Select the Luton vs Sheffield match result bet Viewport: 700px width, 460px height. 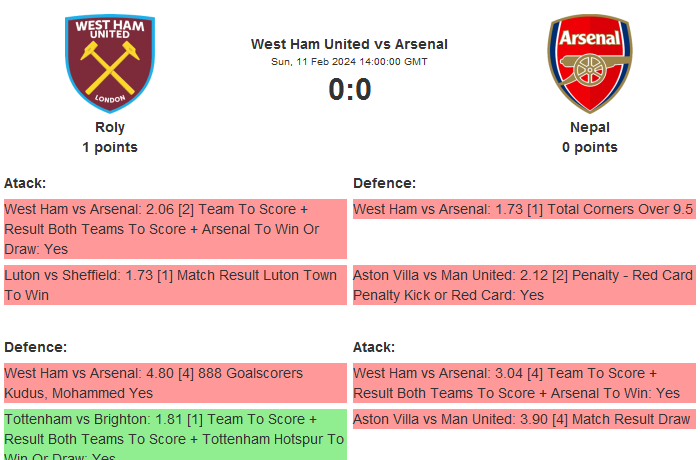[175, 285]
